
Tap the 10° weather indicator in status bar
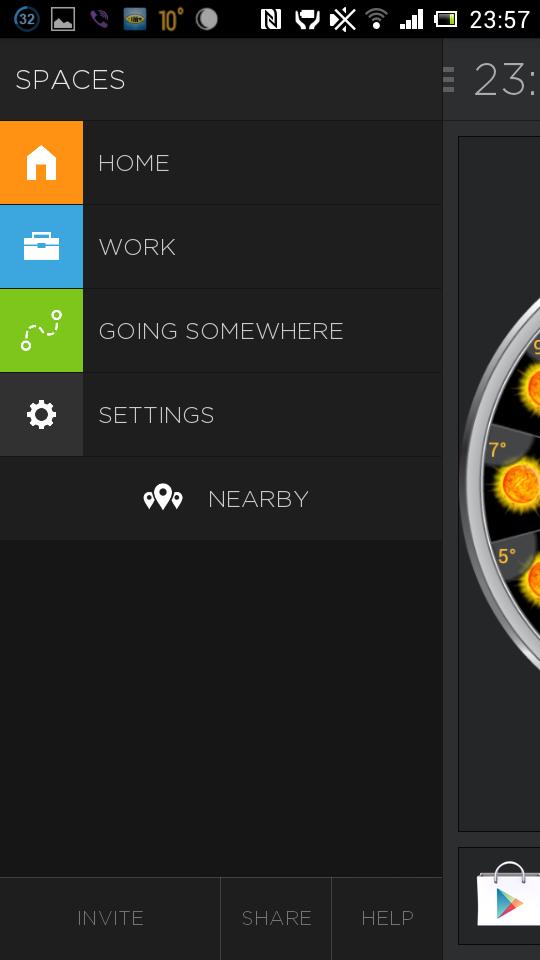click(171, 20)
